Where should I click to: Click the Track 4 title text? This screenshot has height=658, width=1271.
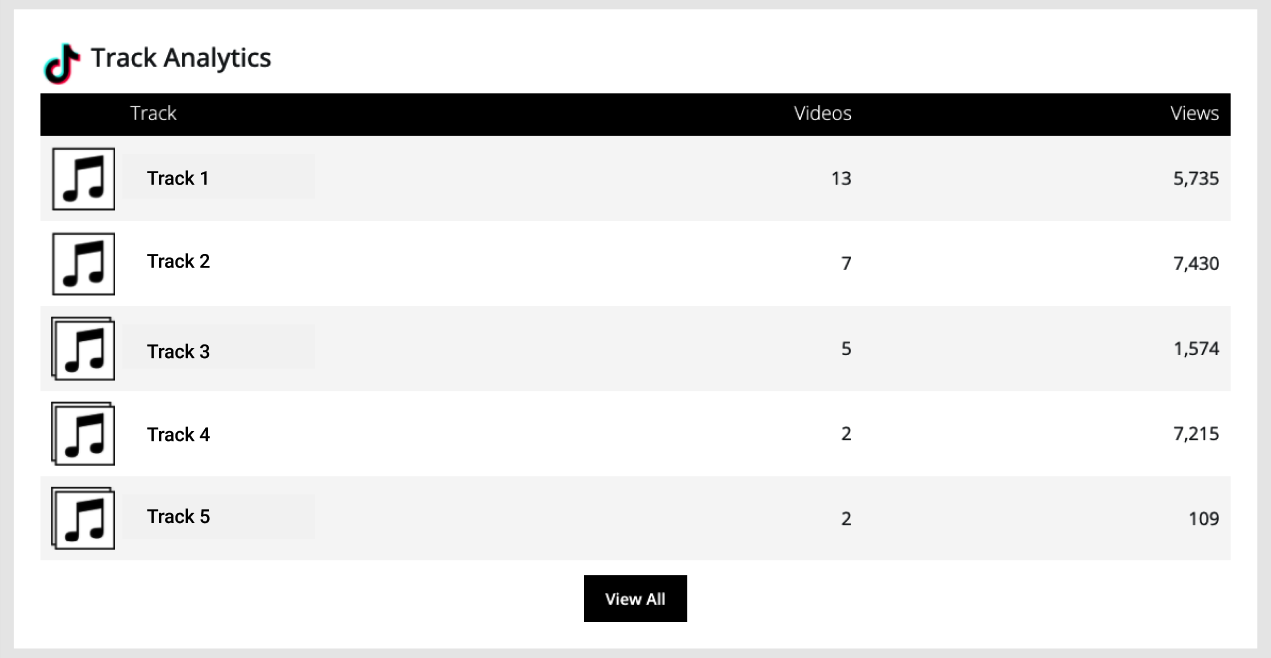pyautogui.click(x=178, y=434)
